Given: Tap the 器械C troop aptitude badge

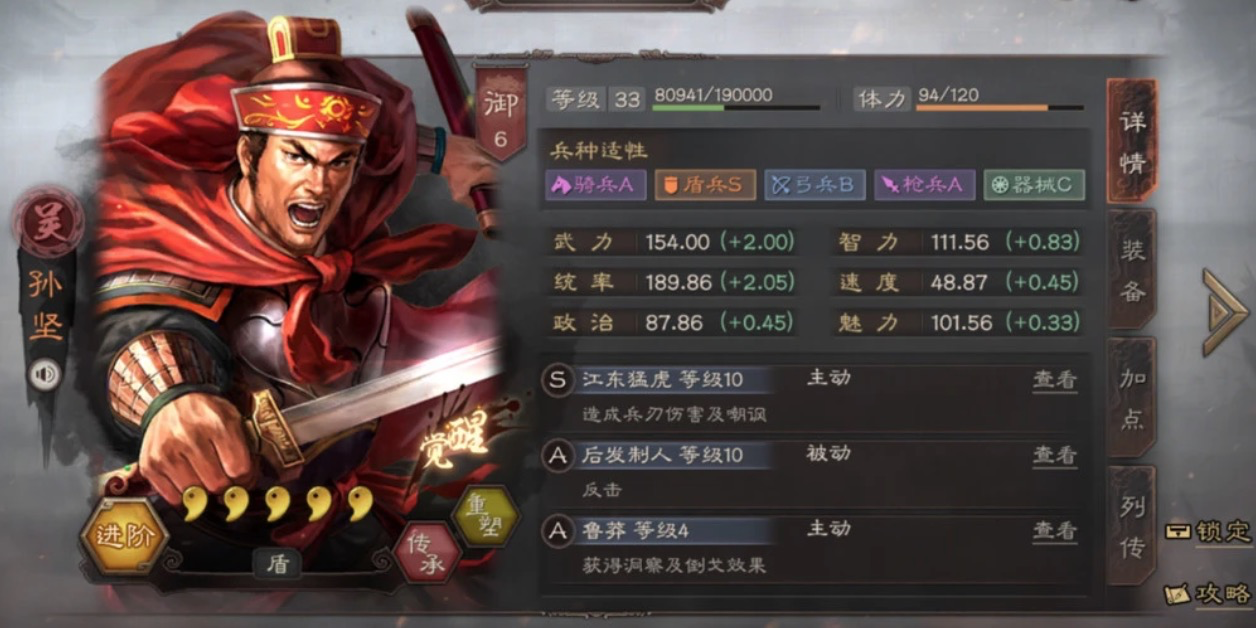Looking at the screenshot, I should (1034, 185).
